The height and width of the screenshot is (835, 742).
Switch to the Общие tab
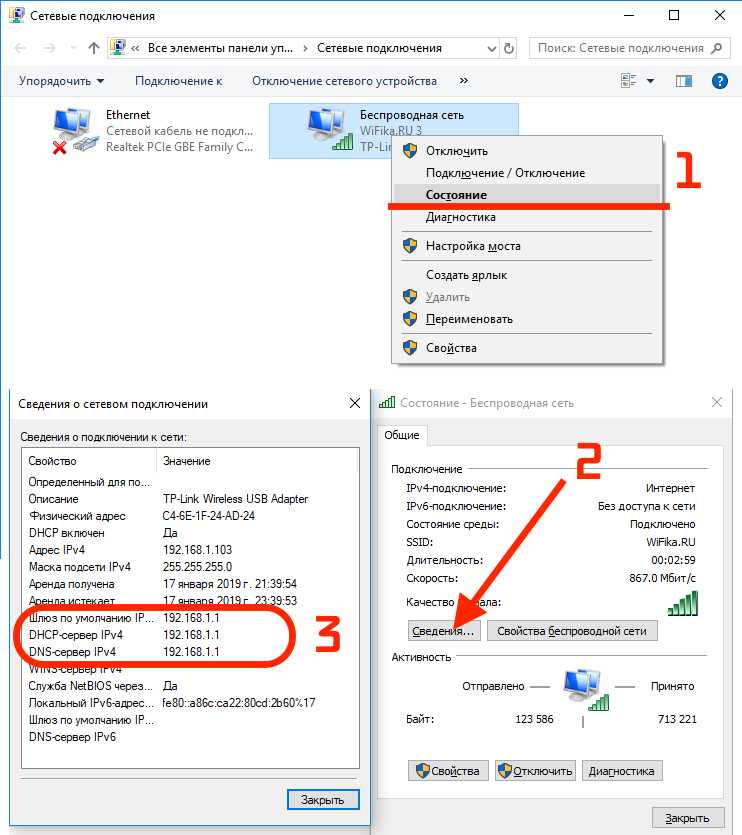tap(402, 435)
